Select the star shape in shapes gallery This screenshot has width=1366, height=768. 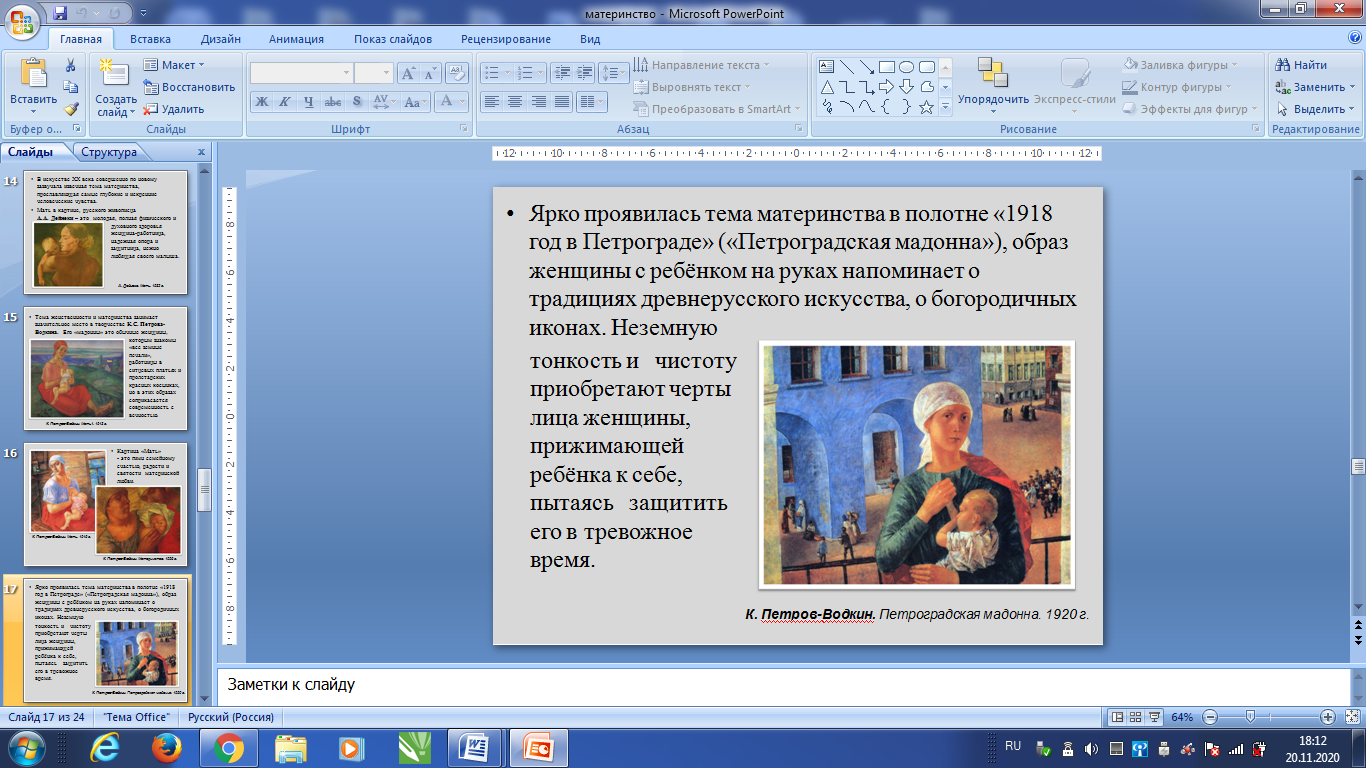click(x=926, y=107)
